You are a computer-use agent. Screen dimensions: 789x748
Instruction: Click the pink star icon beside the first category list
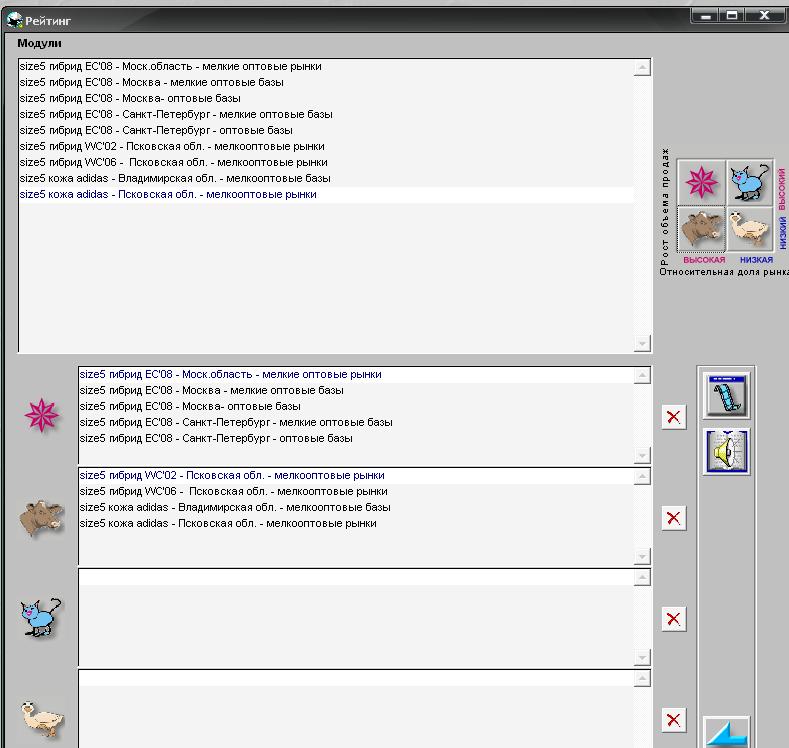pyautogui.click(x=42, y=415)
